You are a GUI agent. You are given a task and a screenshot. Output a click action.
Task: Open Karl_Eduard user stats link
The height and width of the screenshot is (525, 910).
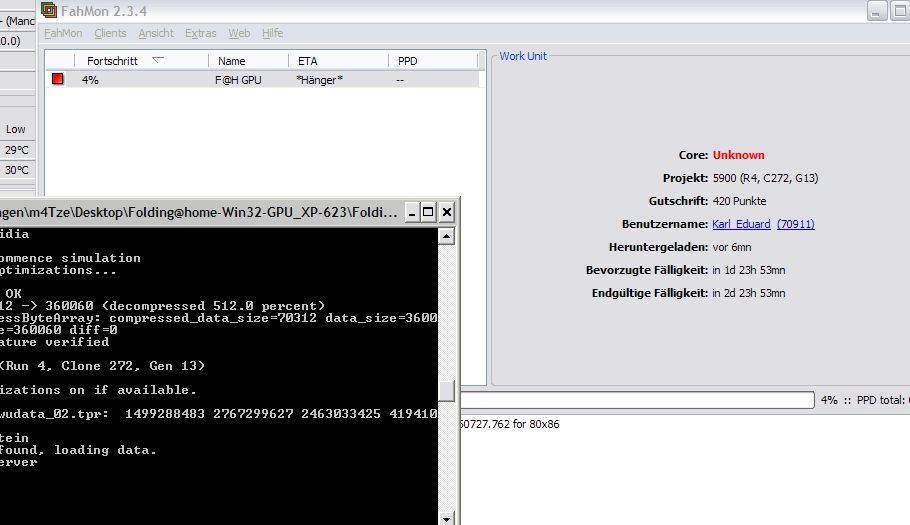(741, 224)
